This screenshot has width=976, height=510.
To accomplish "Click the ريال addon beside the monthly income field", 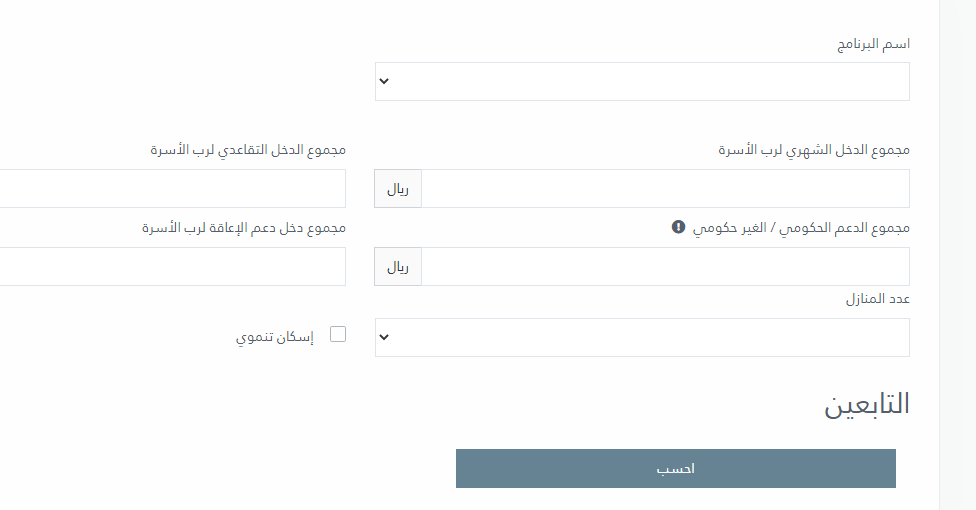I will 398,189.
